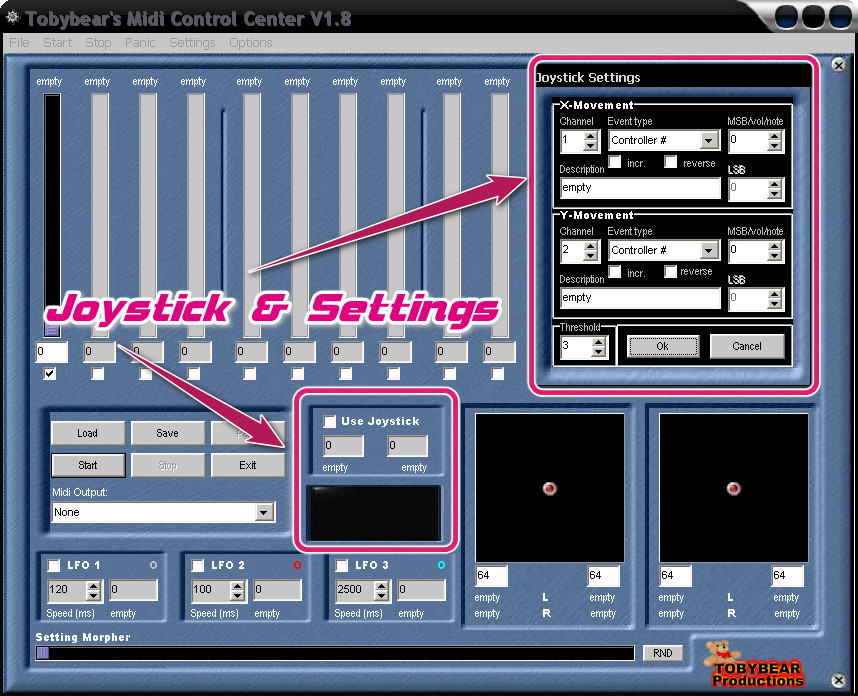Open the File menu
The image size is (858, 696).
click(x=19, y=43)
